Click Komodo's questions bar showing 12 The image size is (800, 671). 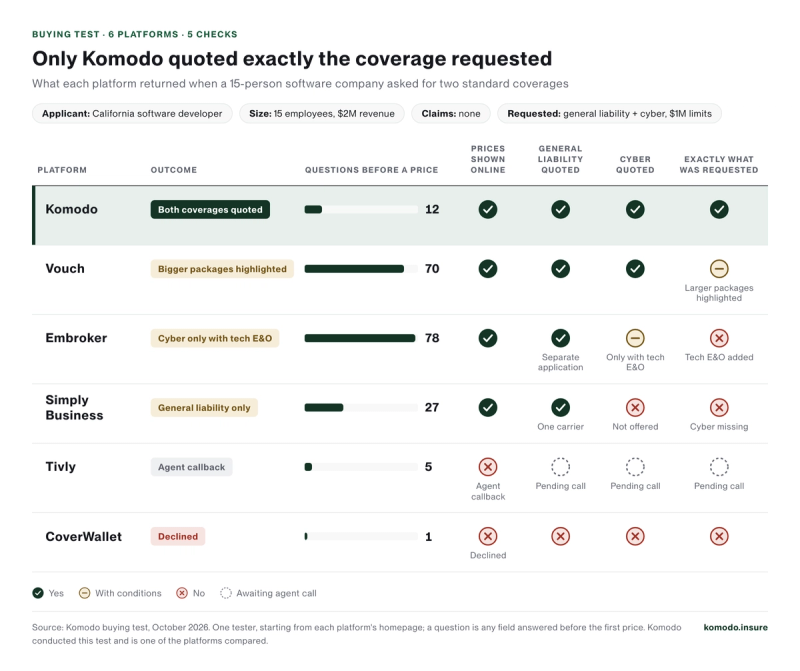click(361, 209)
